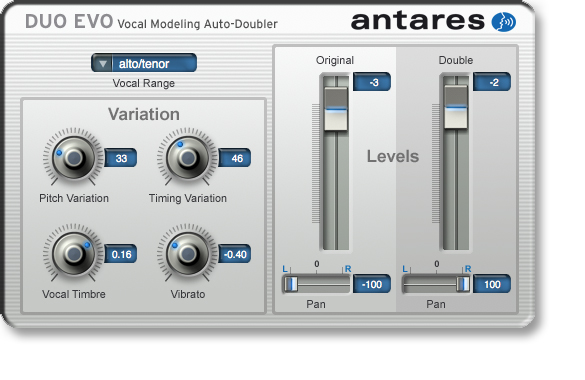Image resolution: width=585 pixels, height=380 pixels.
Task: Click the Timing Variation knob
Action: [x=187, y=158]
